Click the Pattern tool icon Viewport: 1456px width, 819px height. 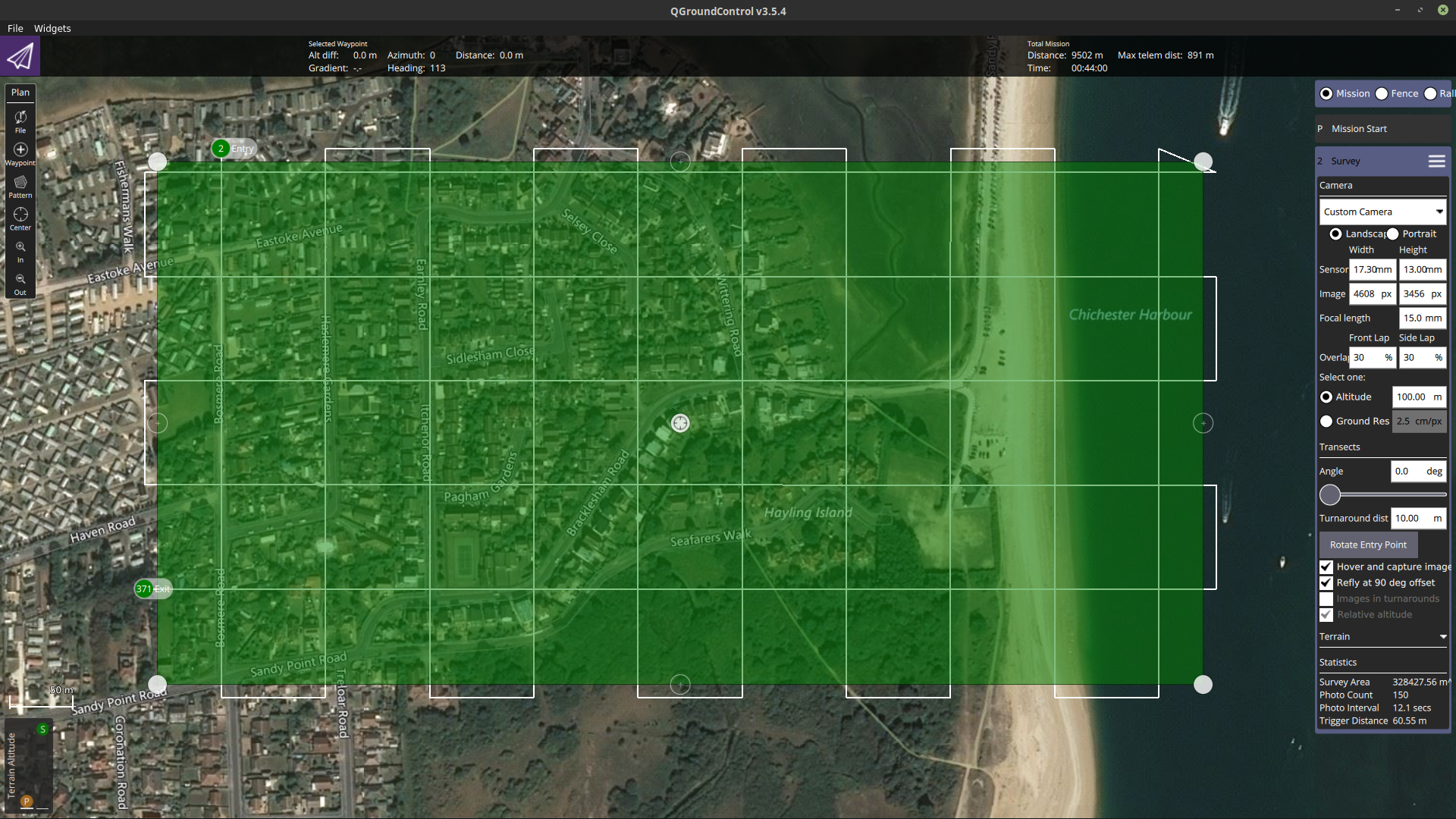20,183
